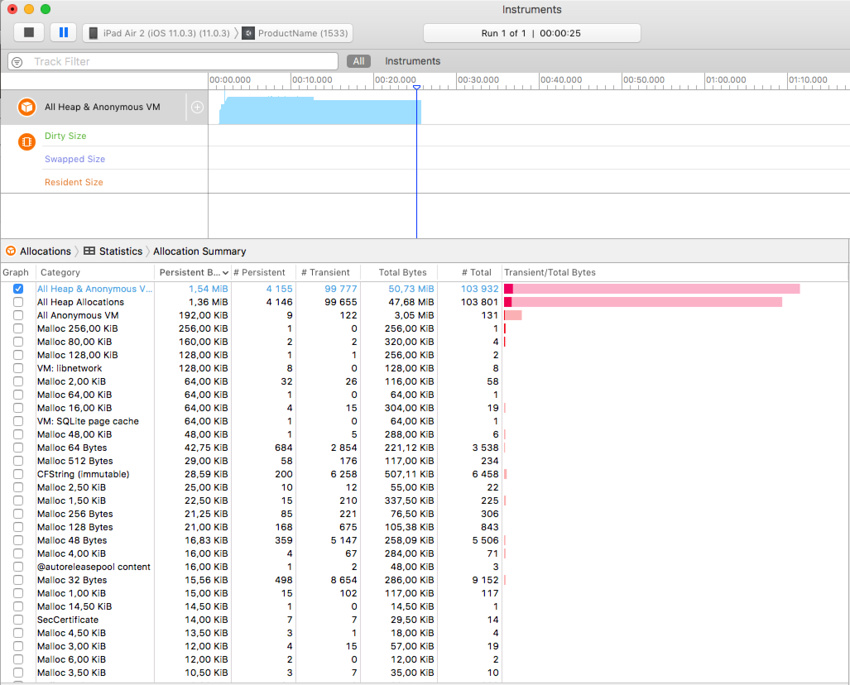Enable the graph checkbox for All Heap Allocations

(x=18, y=302)
